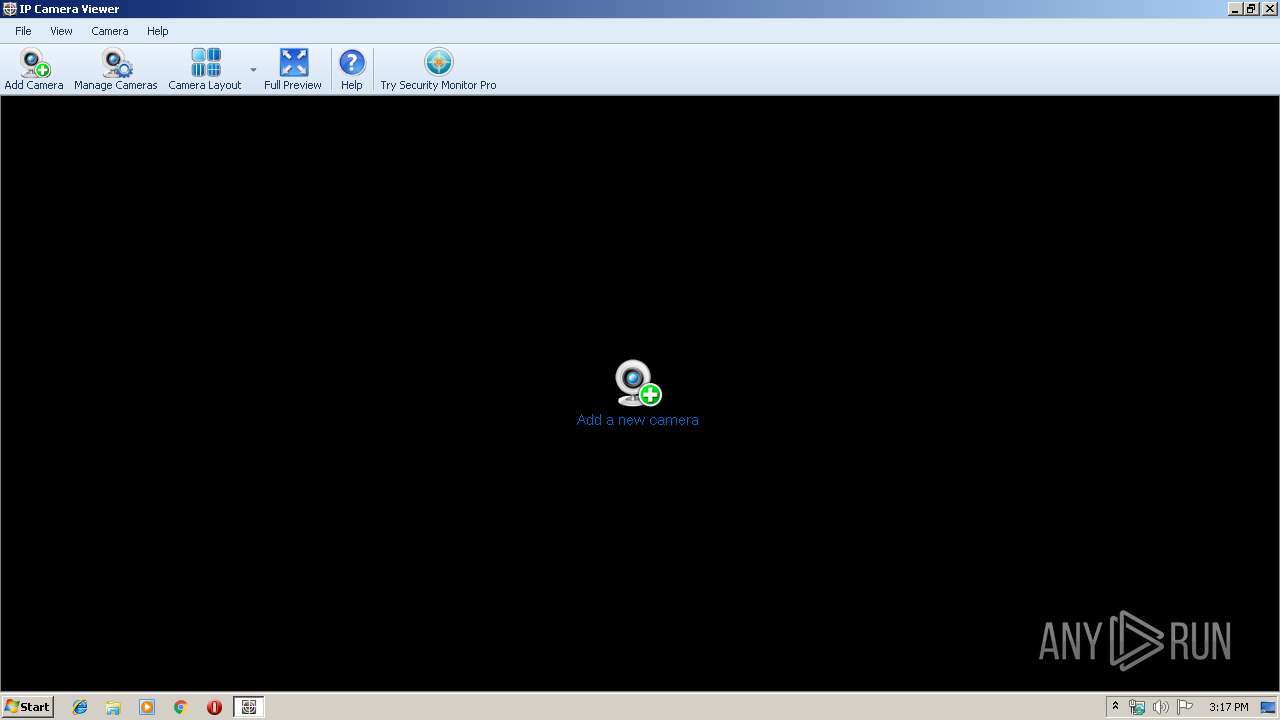Click the clock showing 3:17 PM
The width and height of the screenshot is (1280, 720).
[x=1228, y=707]
